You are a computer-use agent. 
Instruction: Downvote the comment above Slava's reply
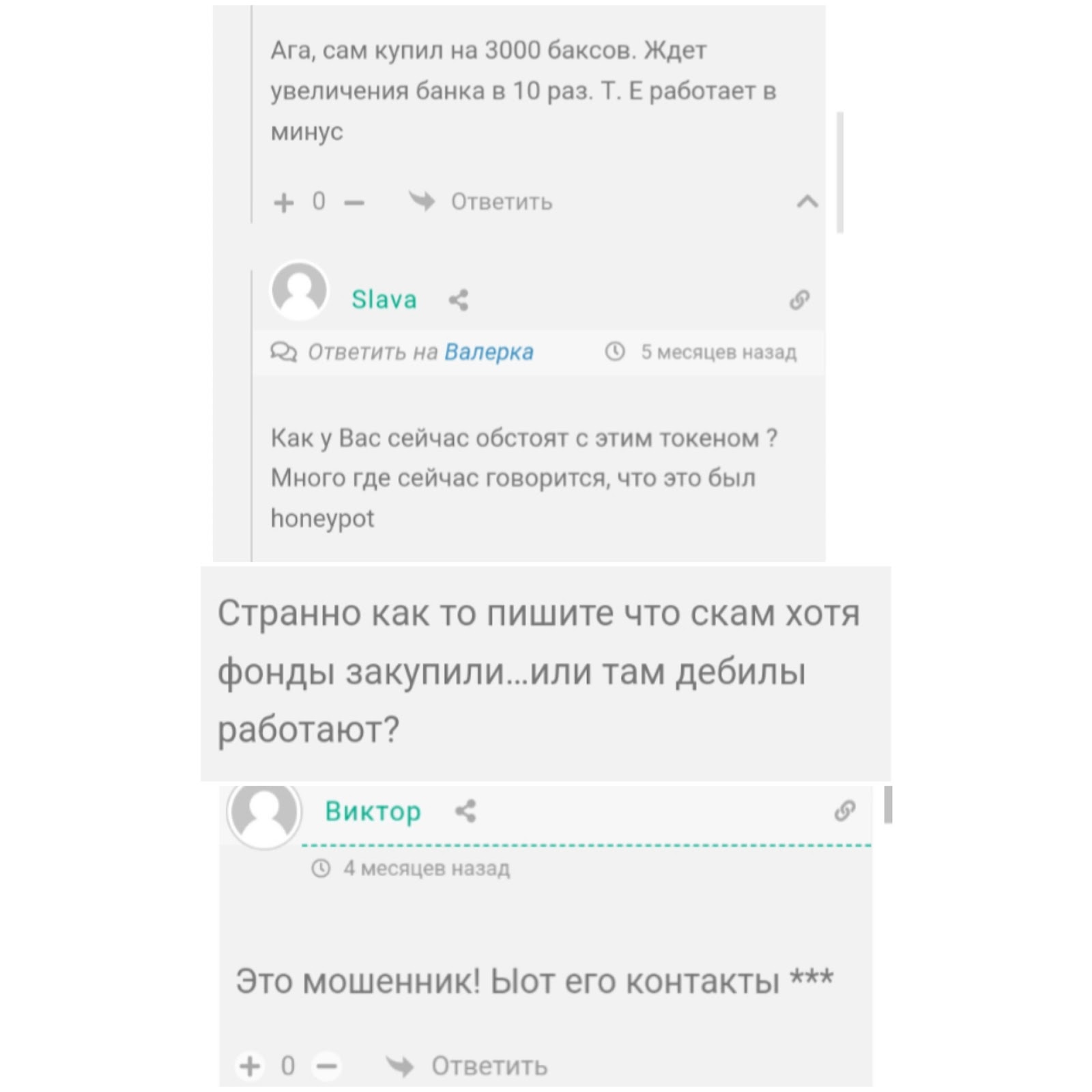pyautogui.click(x=354, y=202)
